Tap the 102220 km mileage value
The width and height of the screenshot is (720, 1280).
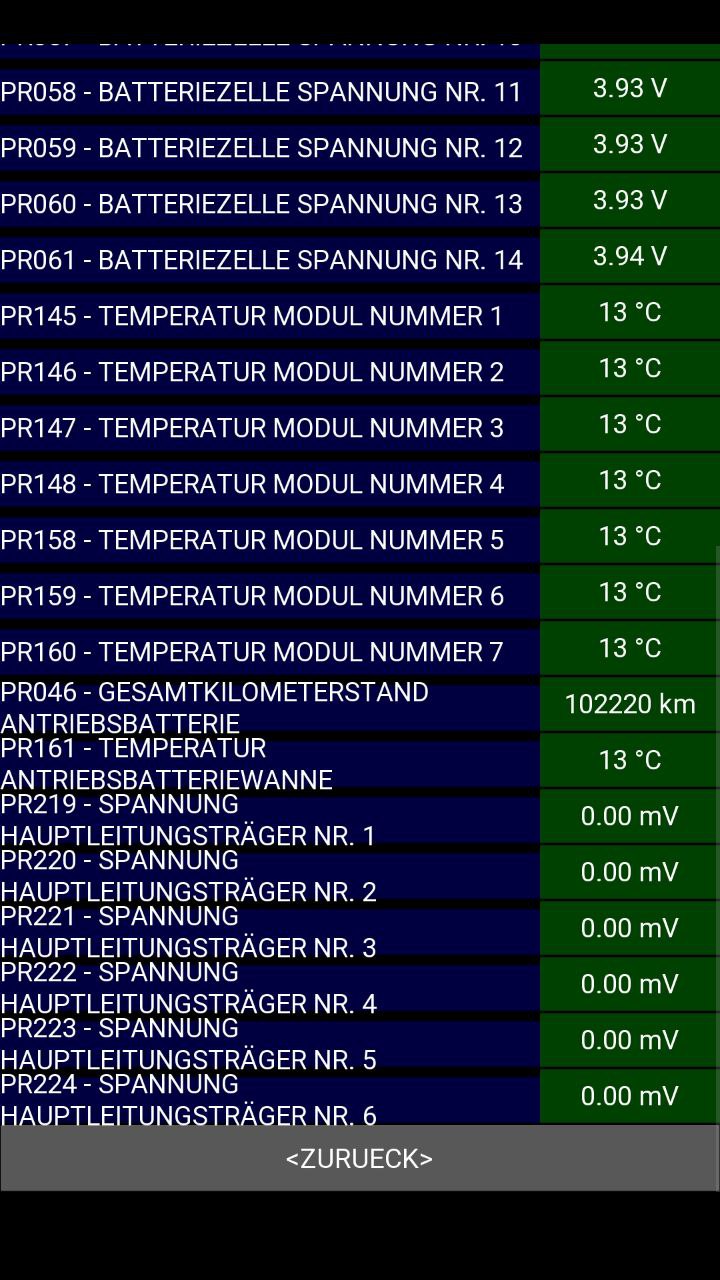pos(629,704)
